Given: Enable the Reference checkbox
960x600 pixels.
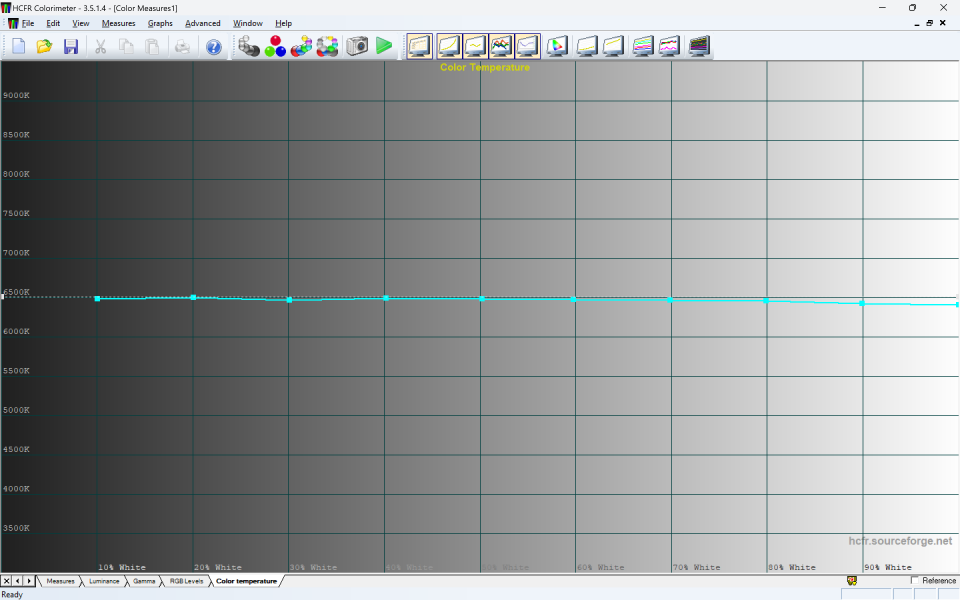Looking at the screenshot, I should click(x=915, y=581).
